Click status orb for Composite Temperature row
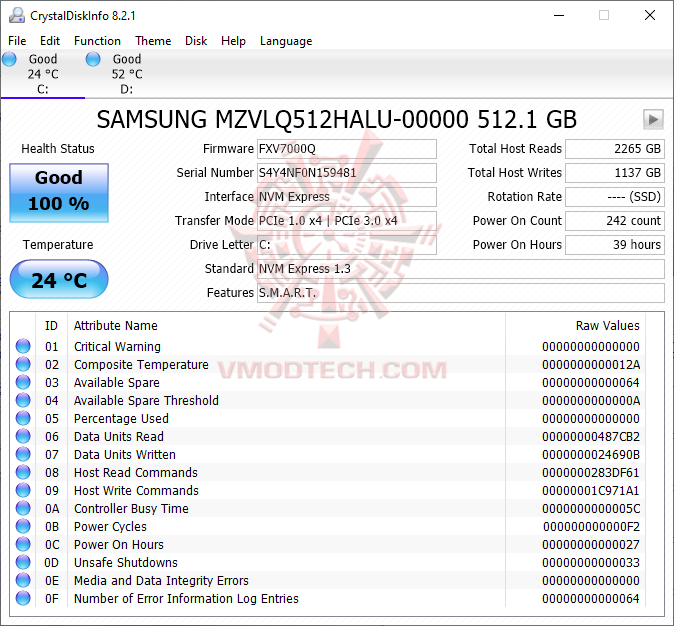Screen dimensions: 674x626 tap(23, 364)
